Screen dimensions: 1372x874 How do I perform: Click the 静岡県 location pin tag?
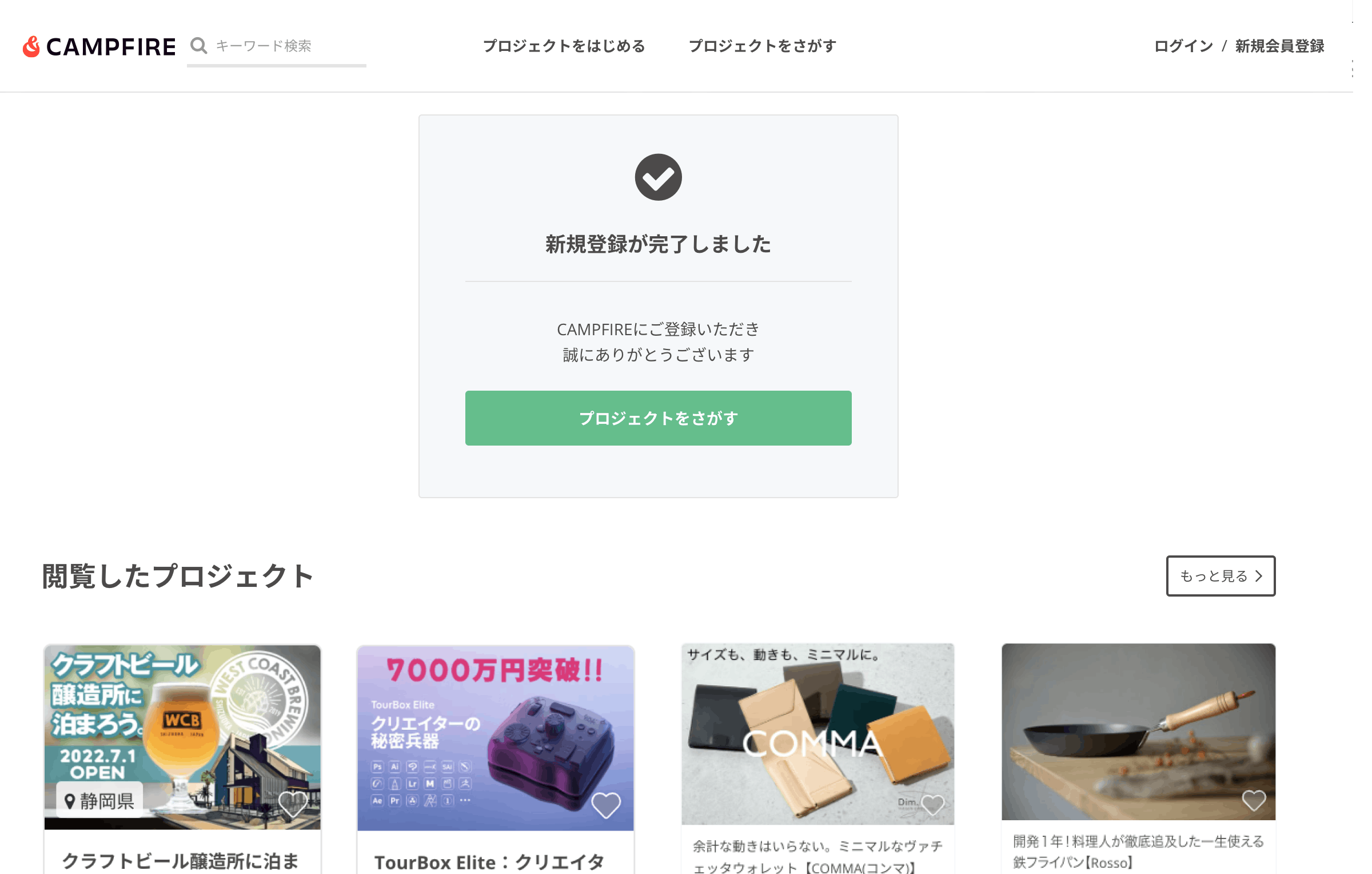click(99, 801)
